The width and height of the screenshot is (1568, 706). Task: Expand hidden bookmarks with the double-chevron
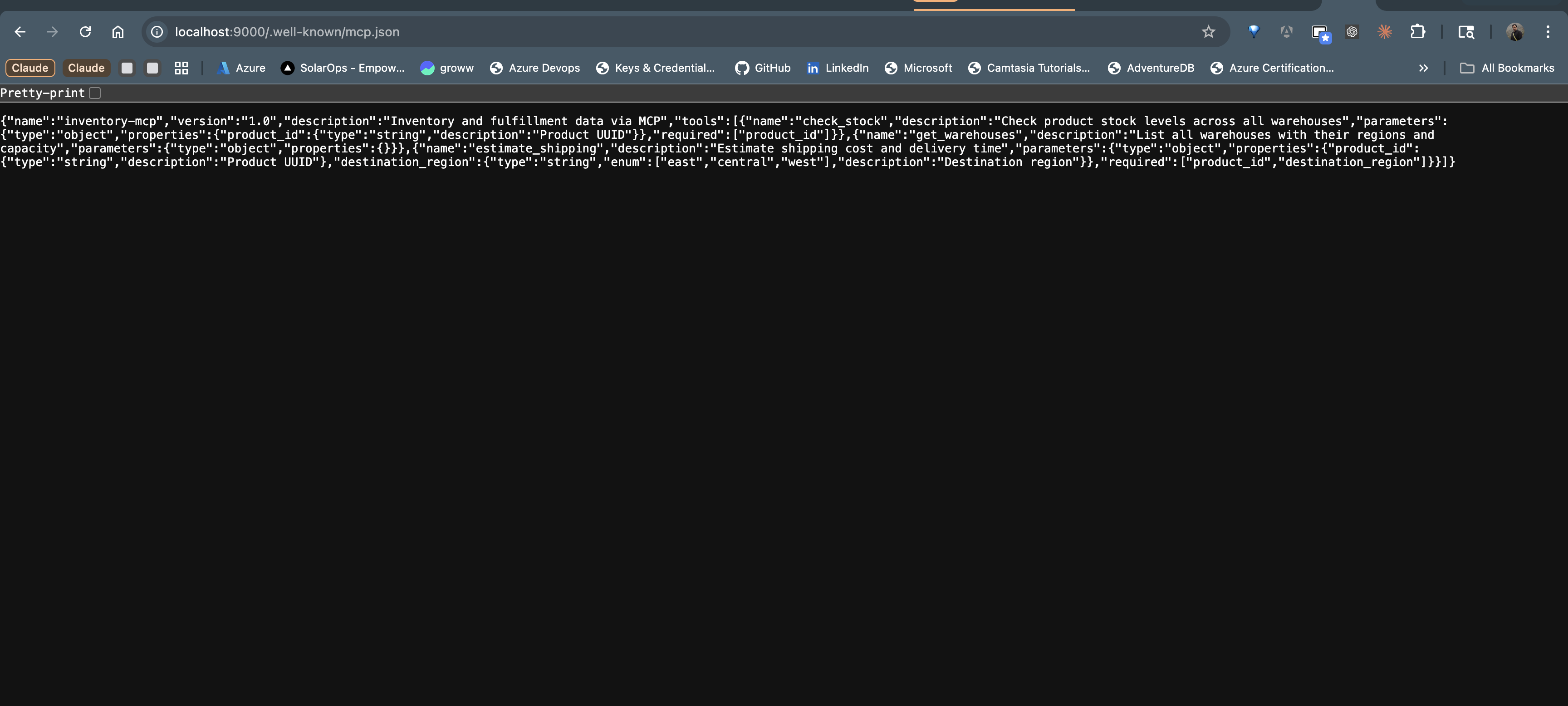point(1424,68)
